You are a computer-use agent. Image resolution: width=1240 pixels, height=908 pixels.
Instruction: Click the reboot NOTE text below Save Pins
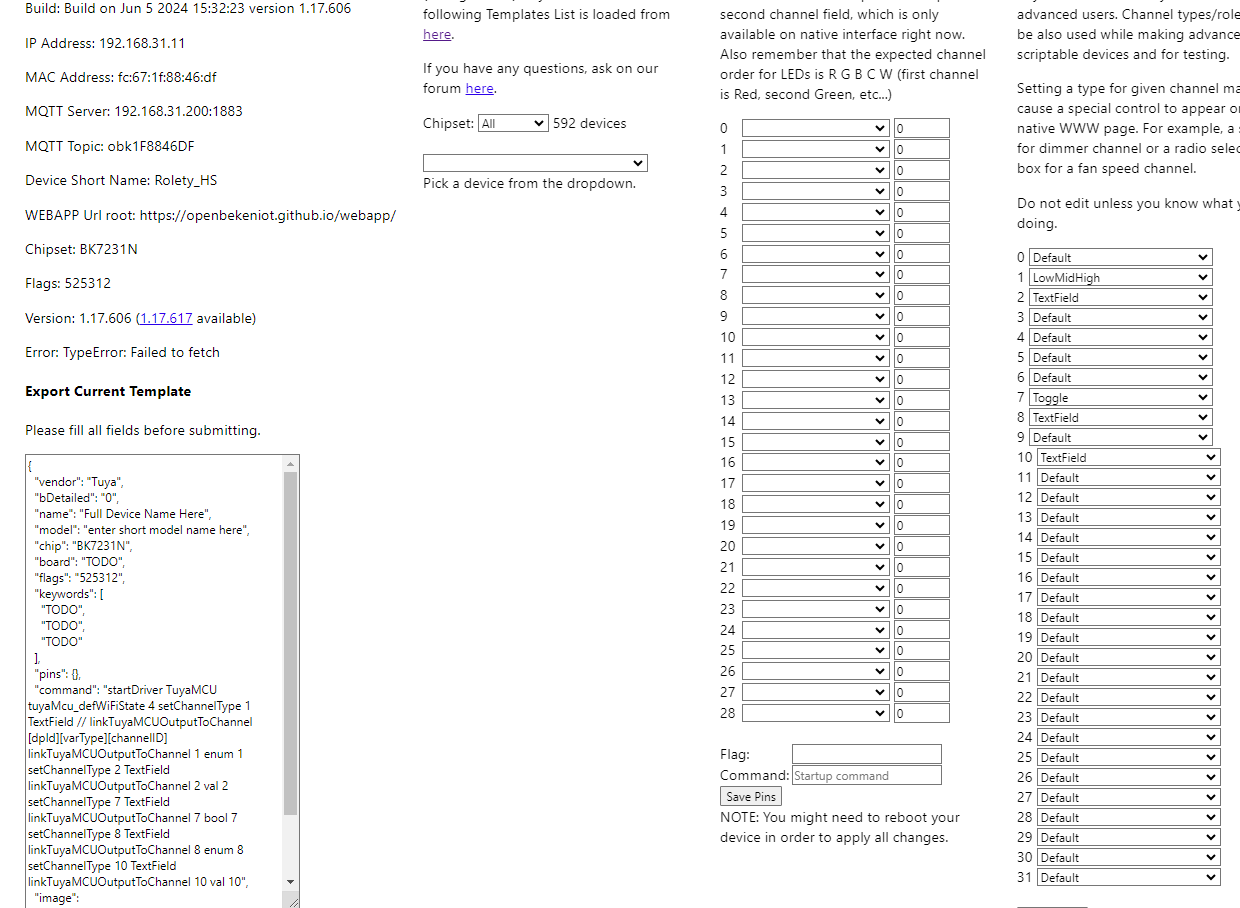[x=840, y=827]
